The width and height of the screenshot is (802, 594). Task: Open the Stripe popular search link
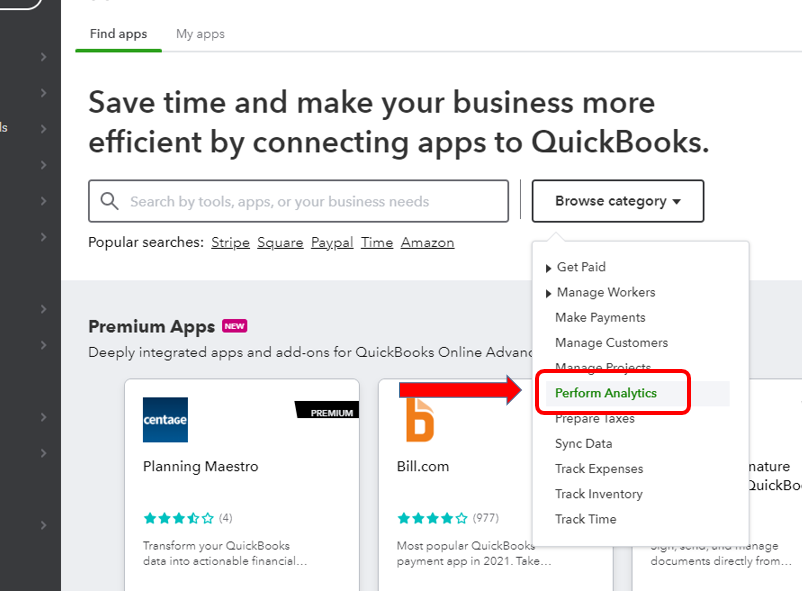(230, 242)
